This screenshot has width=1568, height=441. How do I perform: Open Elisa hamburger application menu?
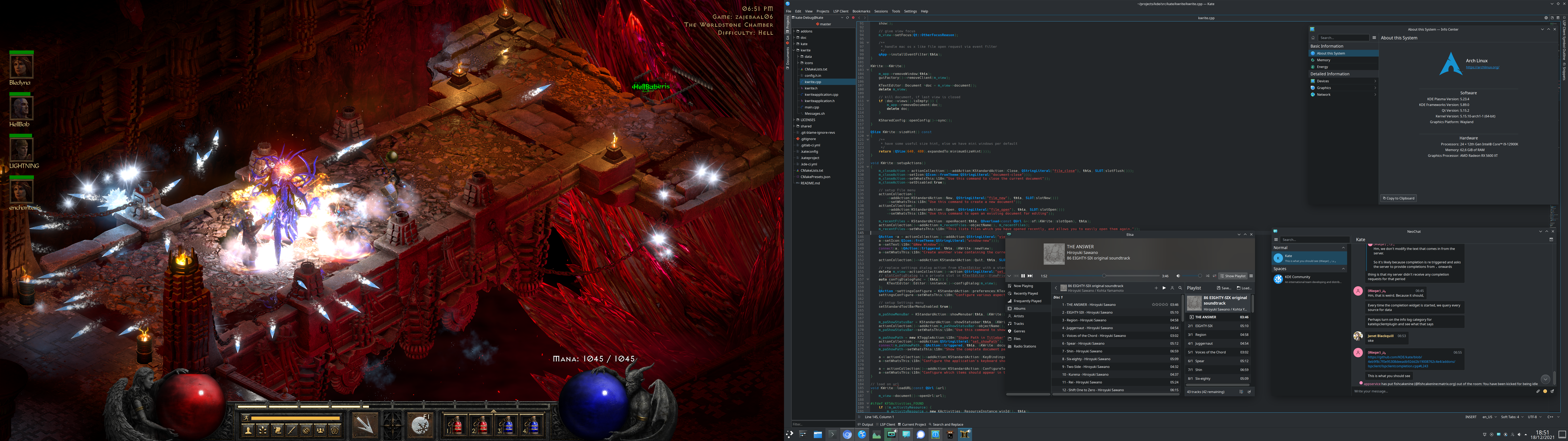point(1251,276)
